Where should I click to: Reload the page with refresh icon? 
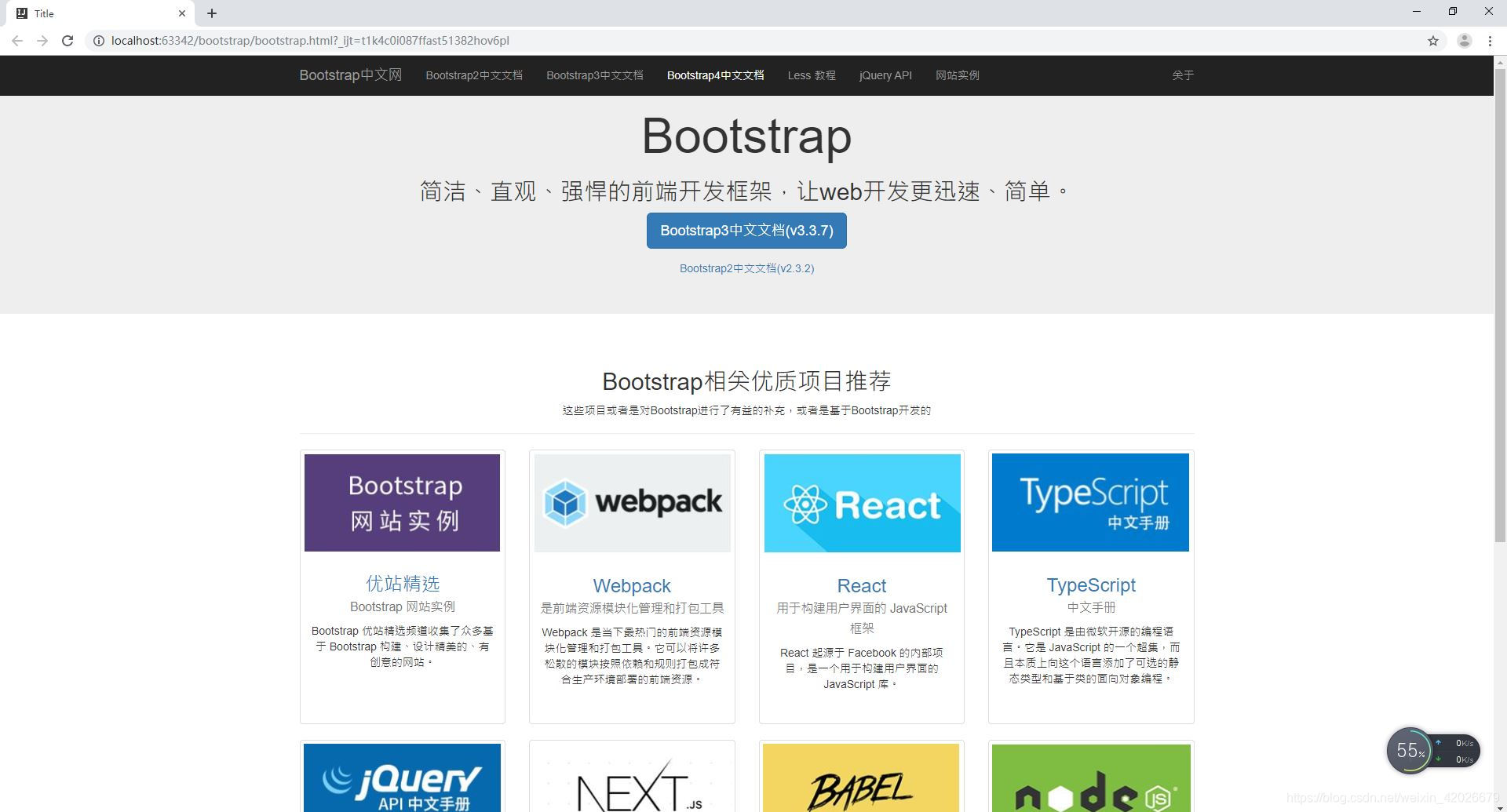[x=68, y=41]
